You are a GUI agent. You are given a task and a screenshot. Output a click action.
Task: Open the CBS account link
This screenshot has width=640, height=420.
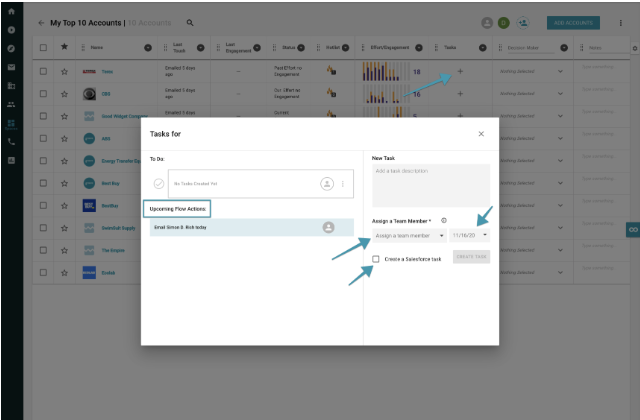click(x=106, y=94)
